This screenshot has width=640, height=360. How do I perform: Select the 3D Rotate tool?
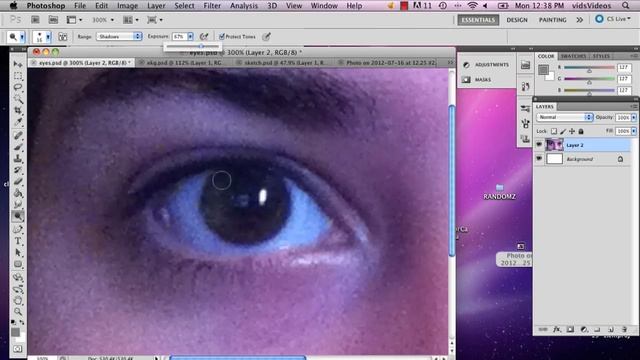coord(18,278)
